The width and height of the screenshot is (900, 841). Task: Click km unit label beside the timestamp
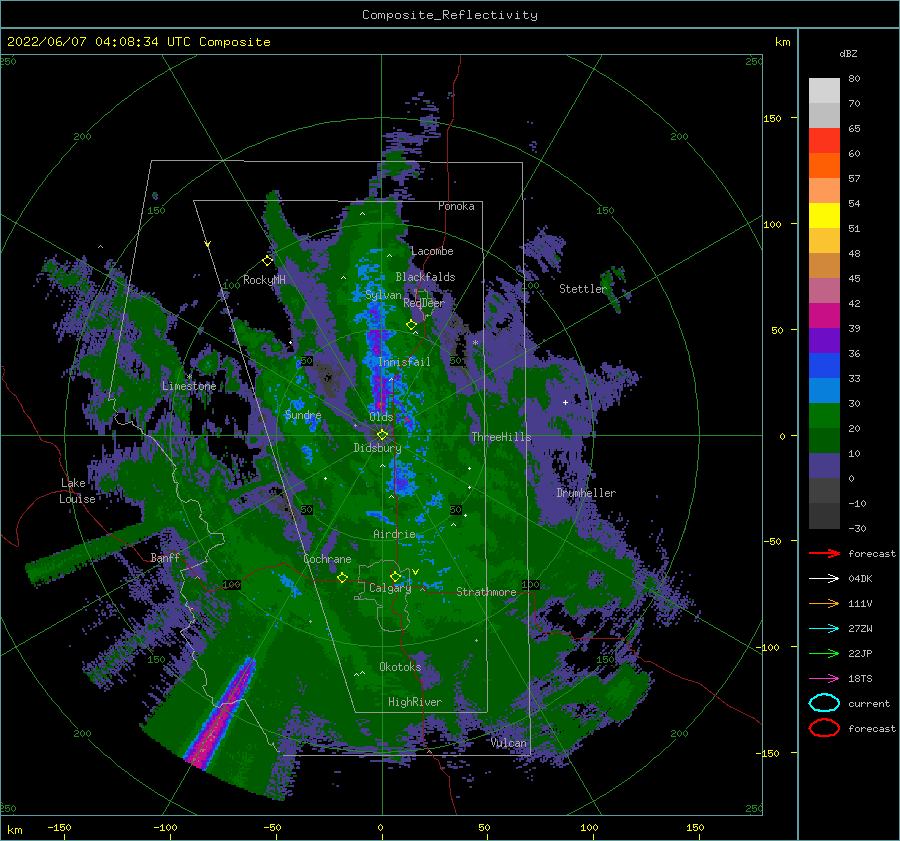coord(782,42)
